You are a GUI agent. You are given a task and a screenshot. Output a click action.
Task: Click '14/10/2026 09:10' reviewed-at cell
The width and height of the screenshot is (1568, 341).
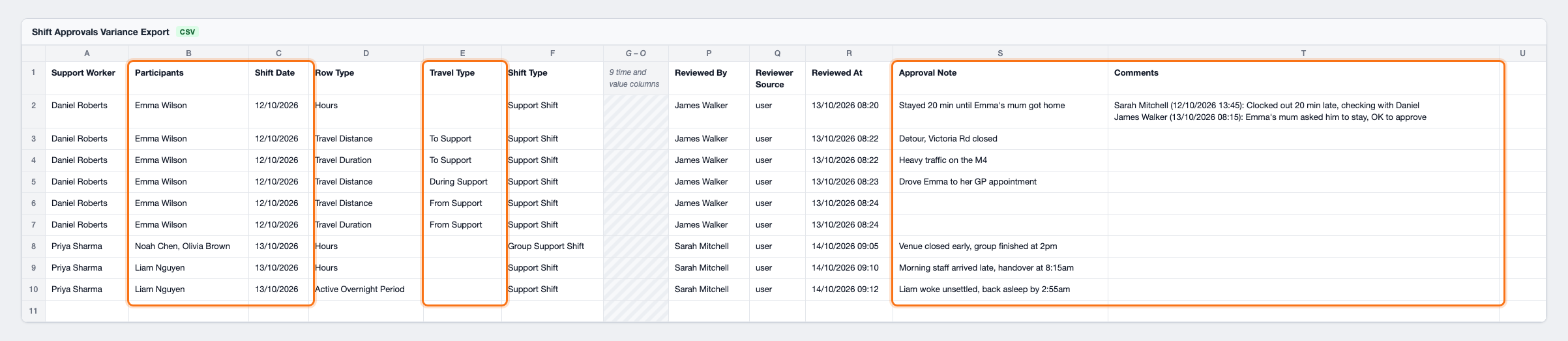pyautogui.click(x=849, y=268)
